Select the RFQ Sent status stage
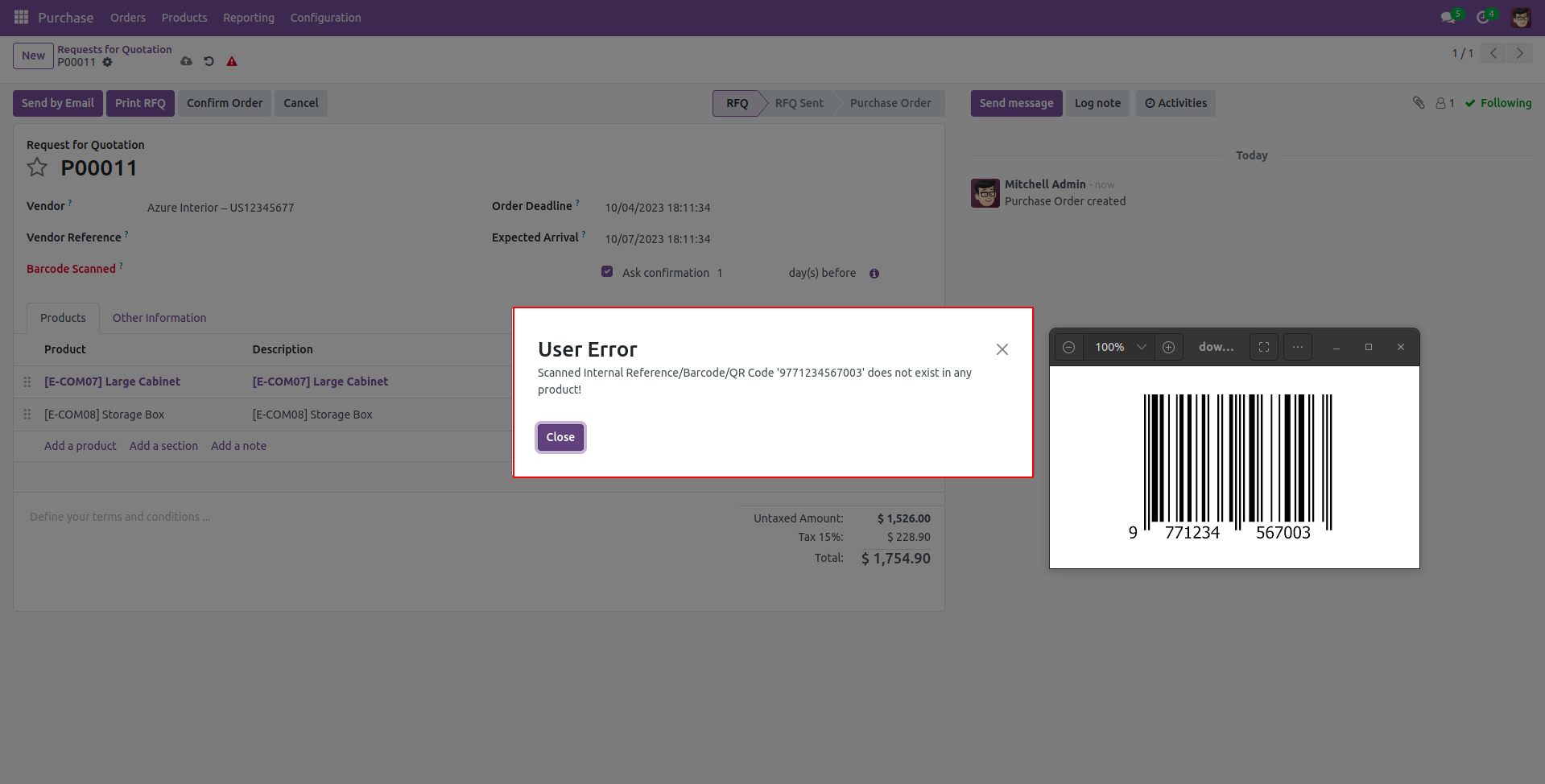The height and width of the screenshot is (784, 1545). tap(799, 103)
